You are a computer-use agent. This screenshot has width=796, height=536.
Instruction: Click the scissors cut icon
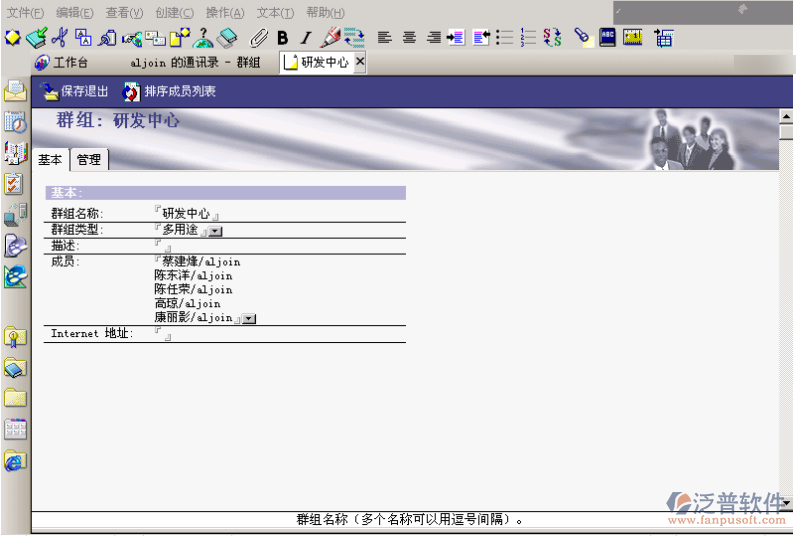tap(59, 38)
